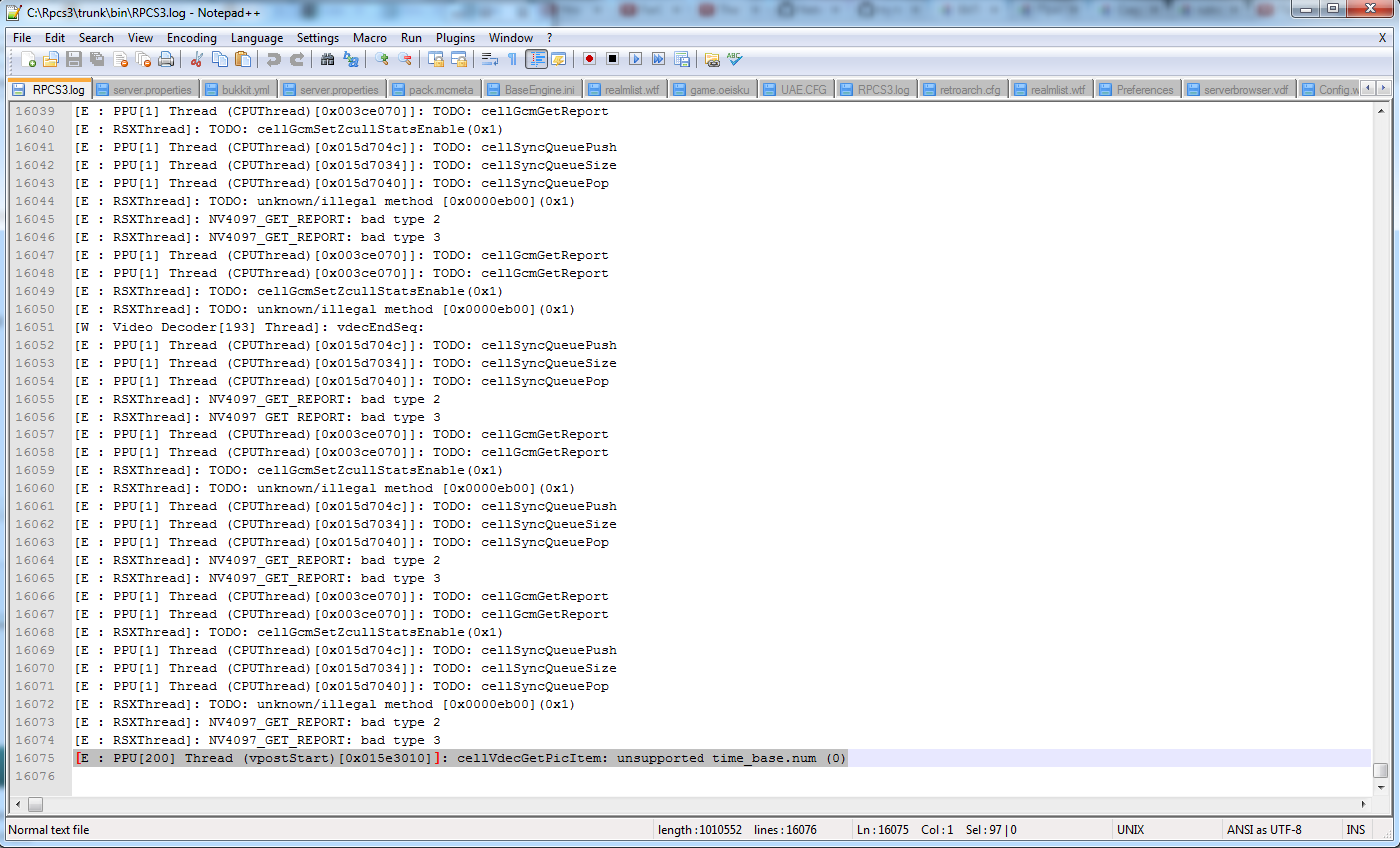Click the Play macro icon
1400x848 pixels.
pyautogui.click(x=635, y=60)
